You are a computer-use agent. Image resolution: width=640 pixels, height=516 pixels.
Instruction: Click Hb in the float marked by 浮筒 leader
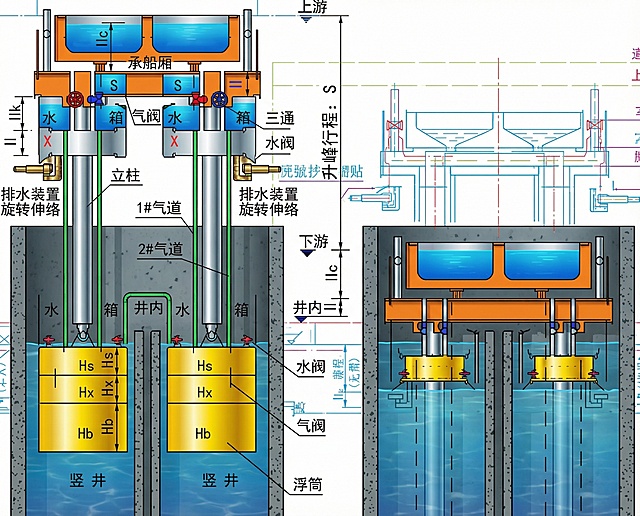(203, 433)
